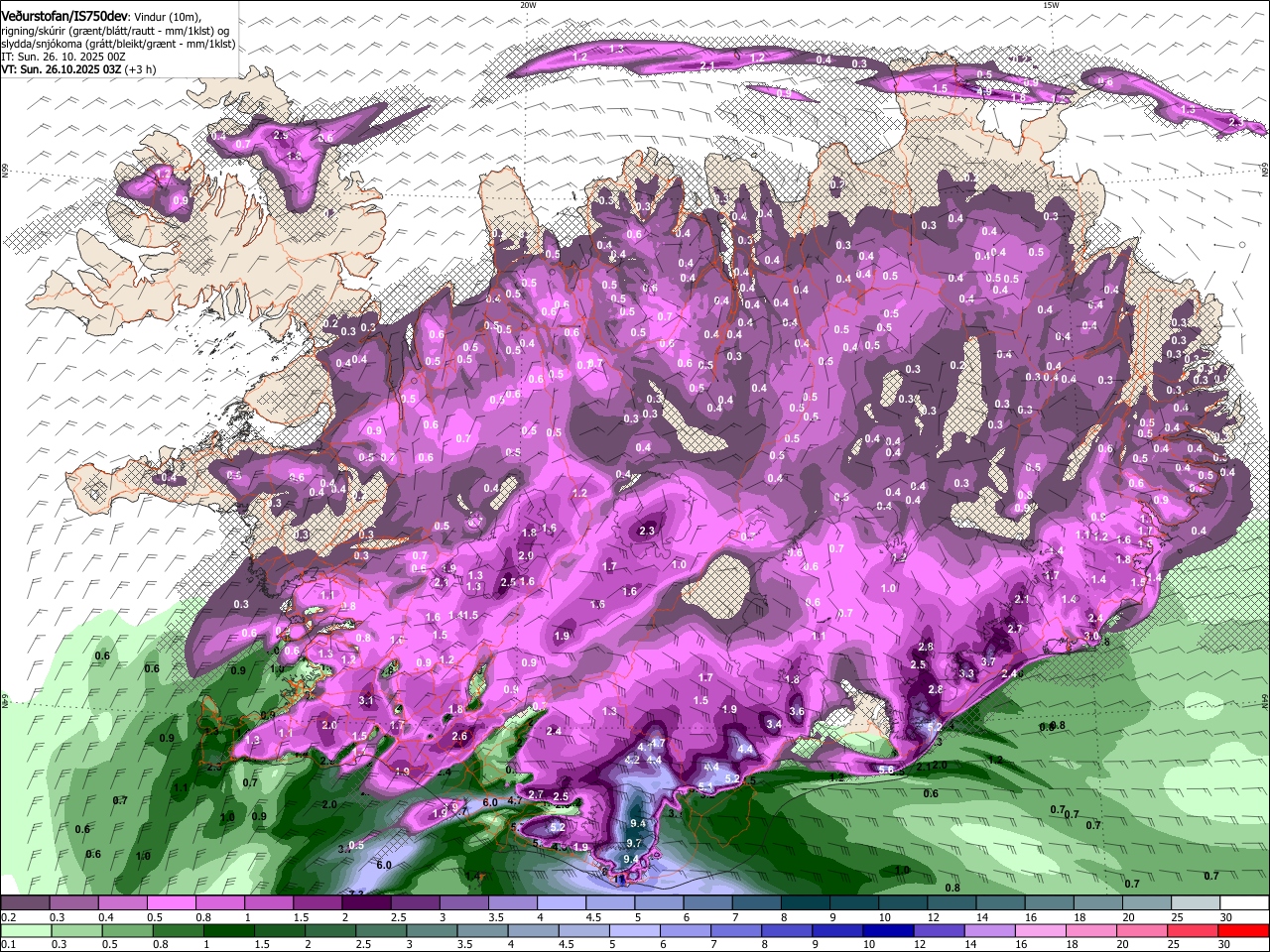Click the top-row legend swatch between 0.5 and 0.8

pyautogui.click(x=172, y=902)
